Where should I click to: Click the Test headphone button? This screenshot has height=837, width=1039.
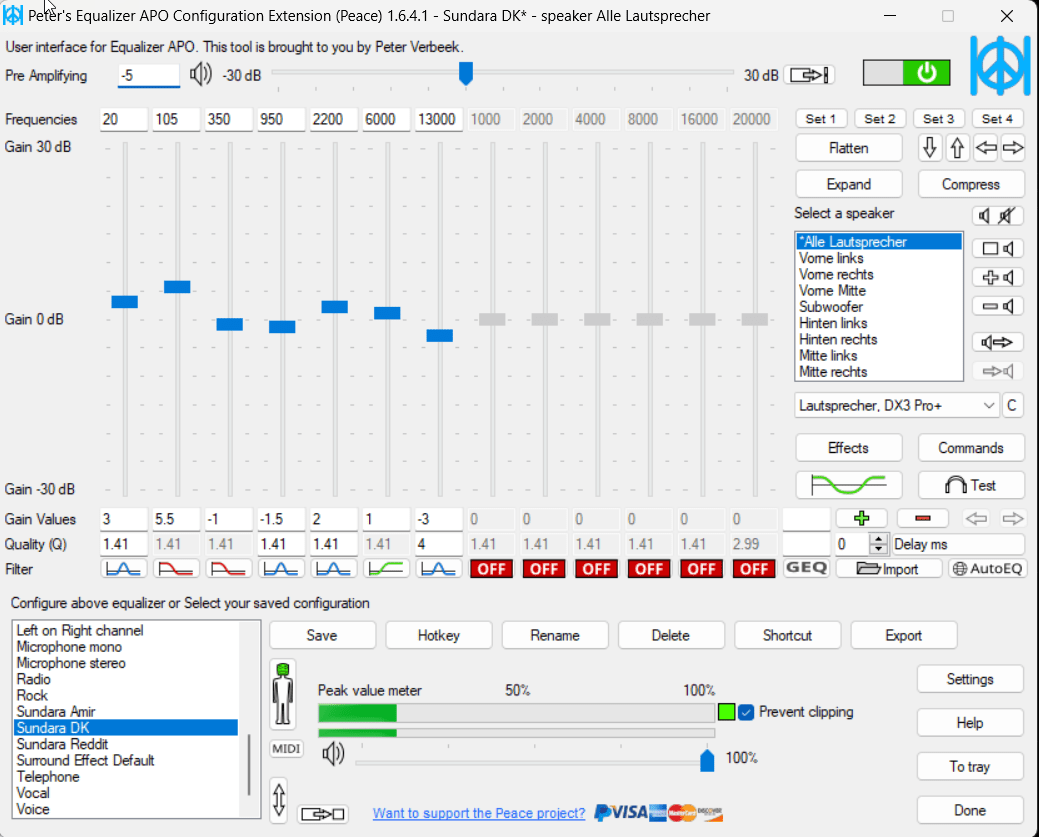pyautogui.click(x=971, y=485)
